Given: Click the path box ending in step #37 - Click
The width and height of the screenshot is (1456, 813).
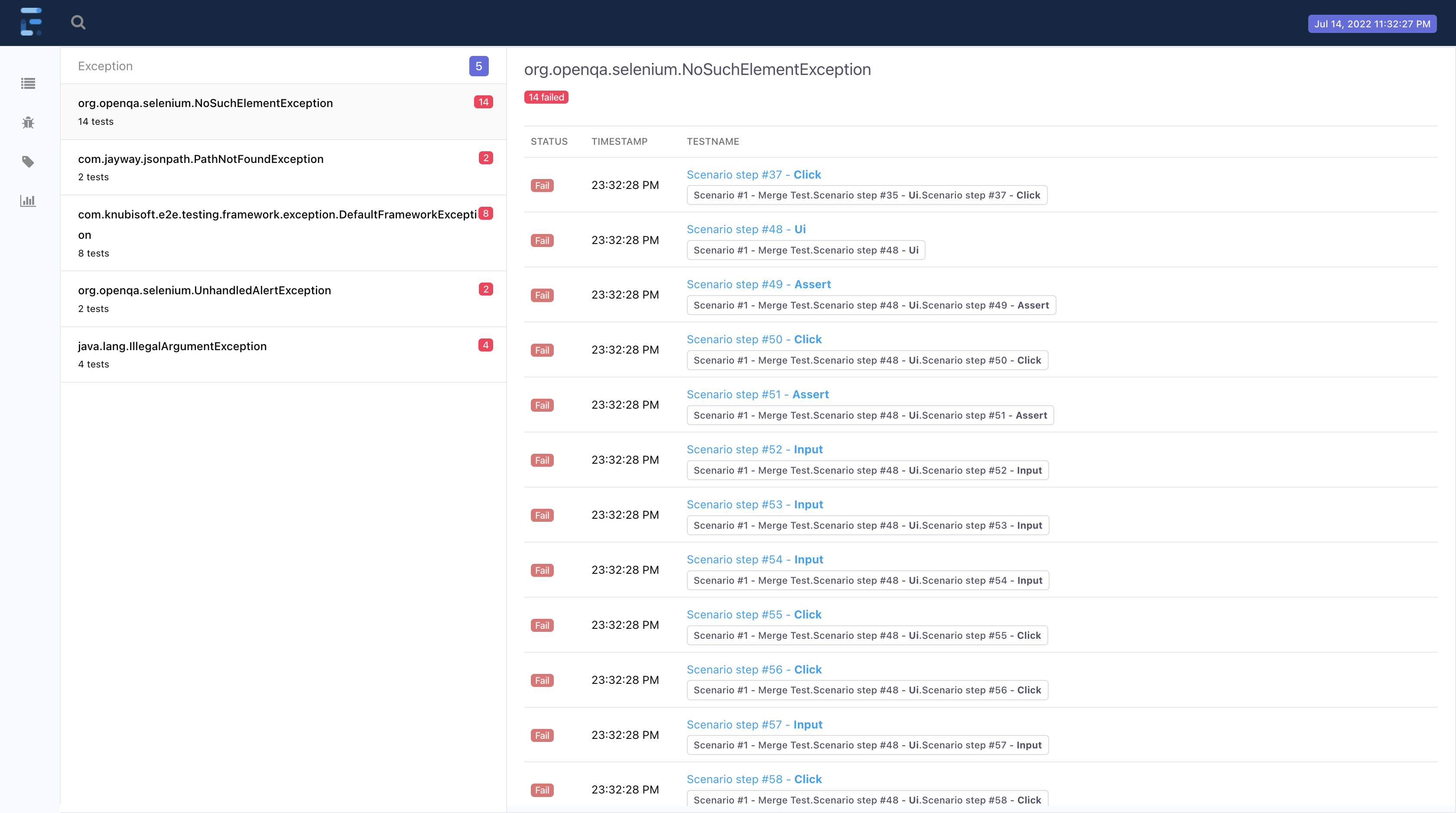Looking at the screenshot, I should click(x=867, y=195).
